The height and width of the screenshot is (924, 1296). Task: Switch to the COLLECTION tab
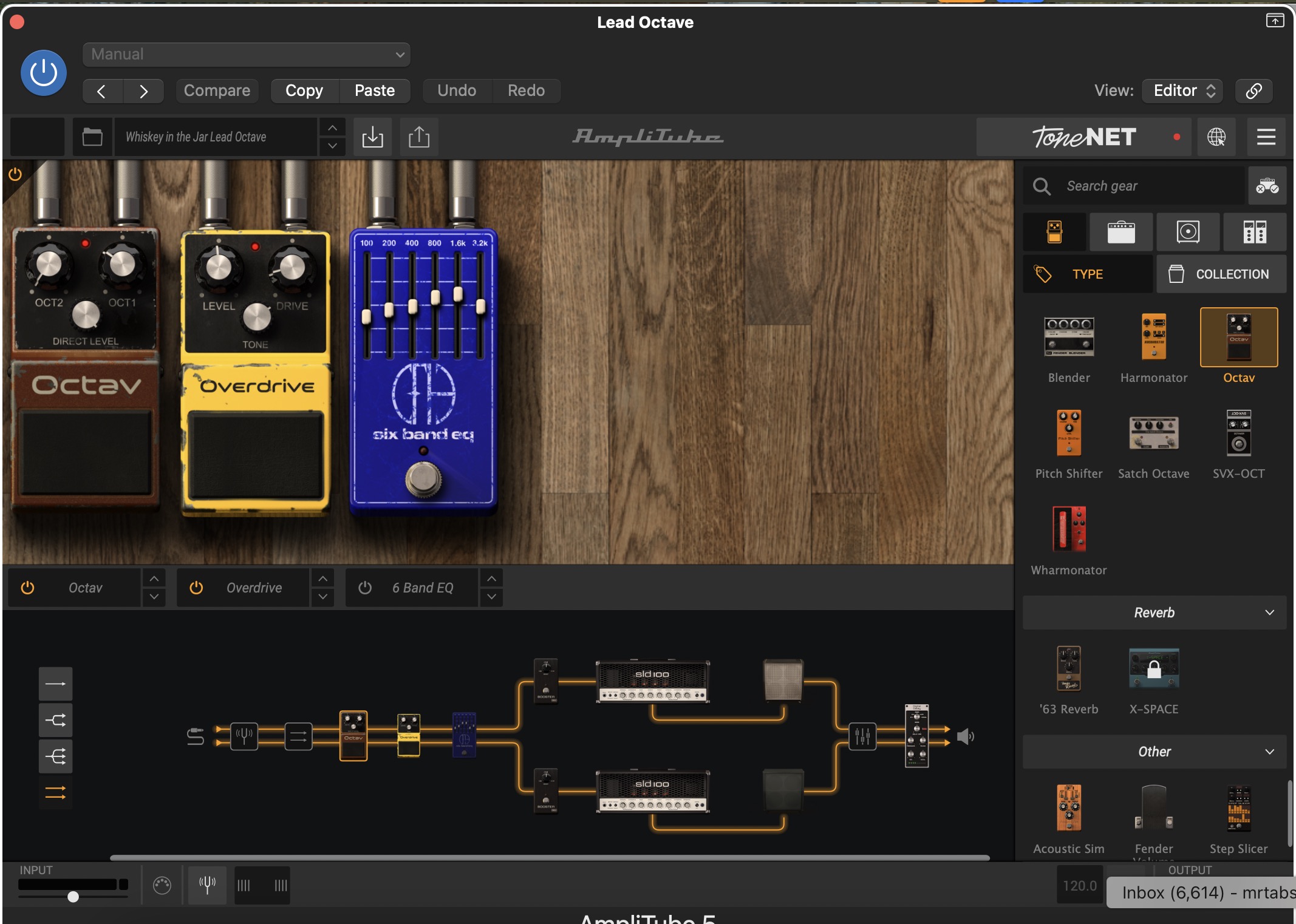coord(1221,274)
